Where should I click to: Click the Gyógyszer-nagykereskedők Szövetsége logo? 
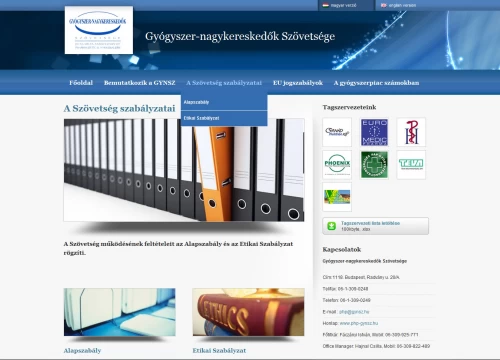click(x=99, y=30)
